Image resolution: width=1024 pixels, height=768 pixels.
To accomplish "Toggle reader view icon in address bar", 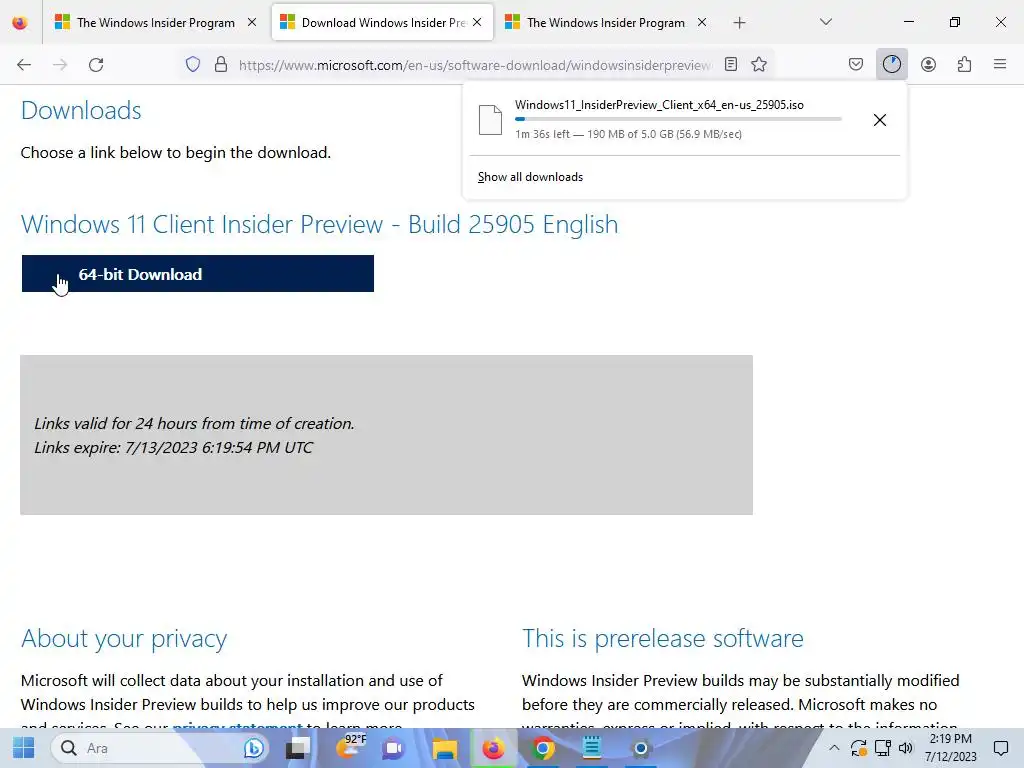I will pos(731,64).
